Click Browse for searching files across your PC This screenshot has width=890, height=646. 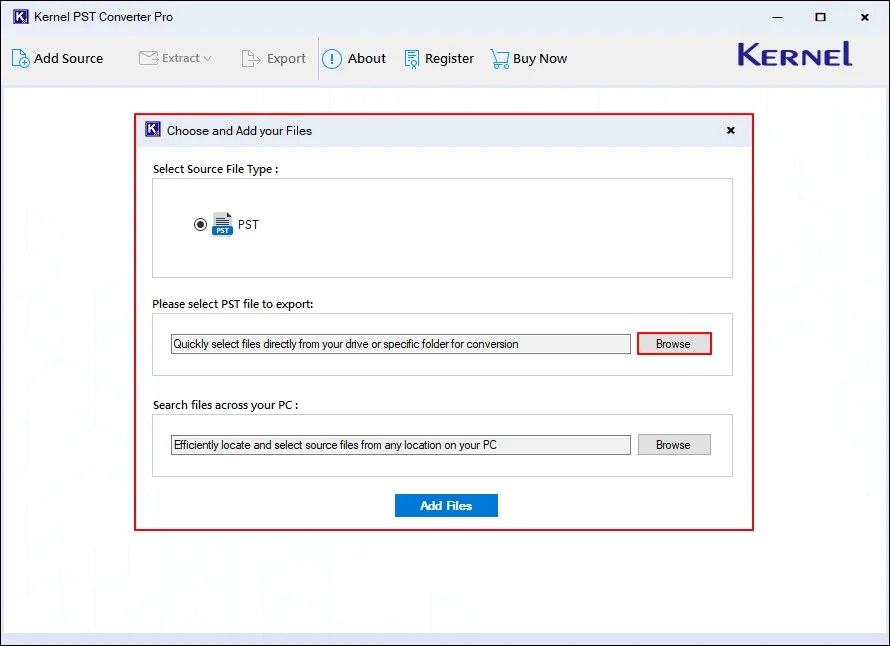click(673, 444)
